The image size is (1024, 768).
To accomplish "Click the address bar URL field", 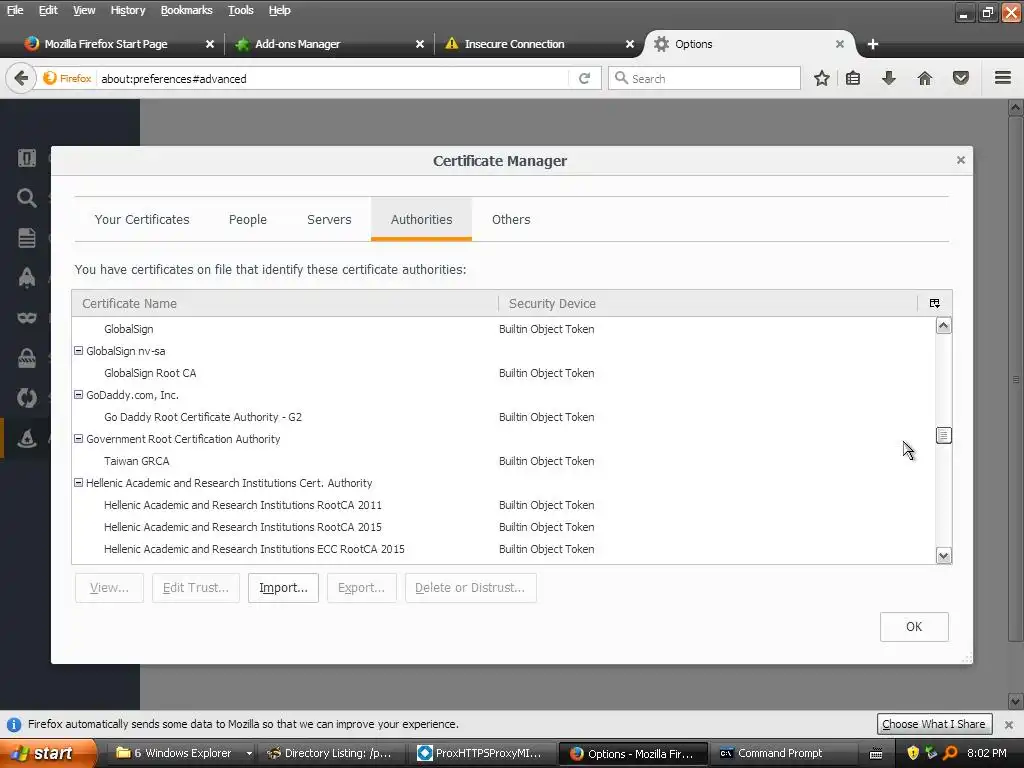I will tap(333, 78).
